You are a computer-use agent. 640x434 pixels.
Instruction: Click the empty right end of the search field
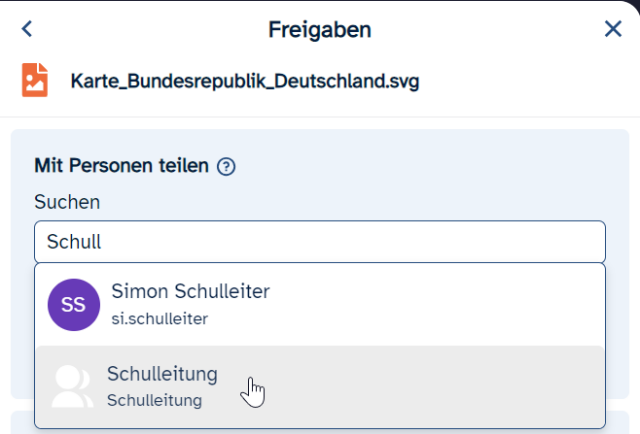pyautogui.click(x=560, y=242)
